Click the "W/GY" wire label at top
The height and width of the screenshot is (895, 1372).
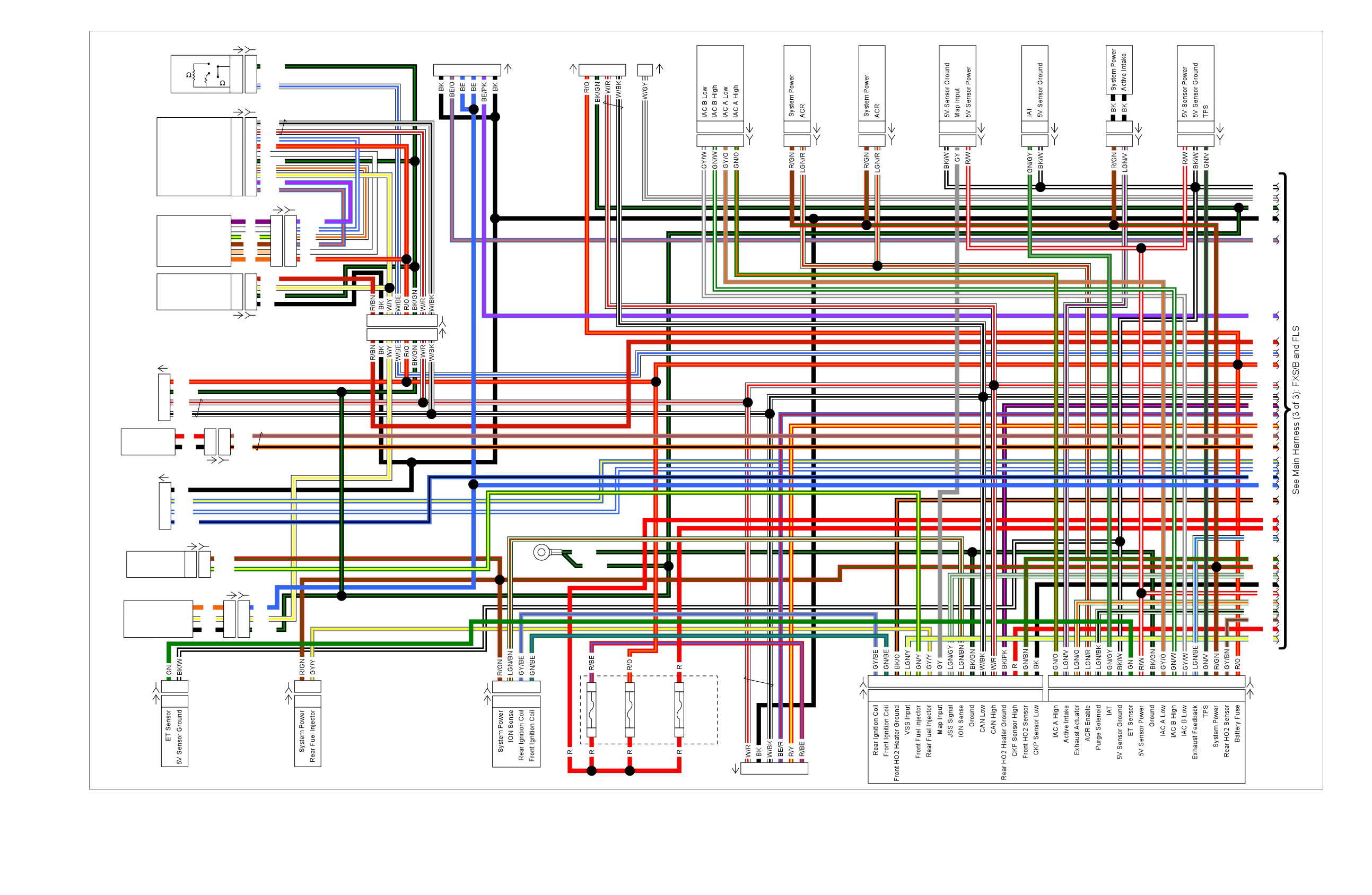pyautogui.click(x=645, y=91)
